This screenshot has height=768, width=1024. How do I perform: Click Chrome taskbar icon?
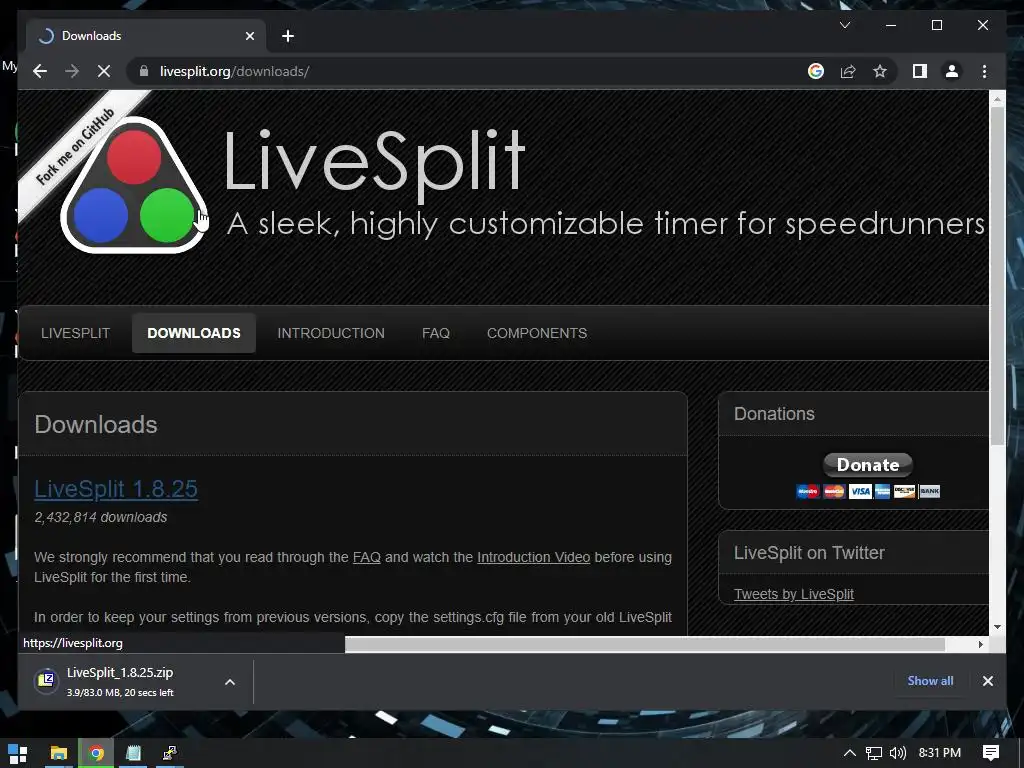click(x=96, y=753)
